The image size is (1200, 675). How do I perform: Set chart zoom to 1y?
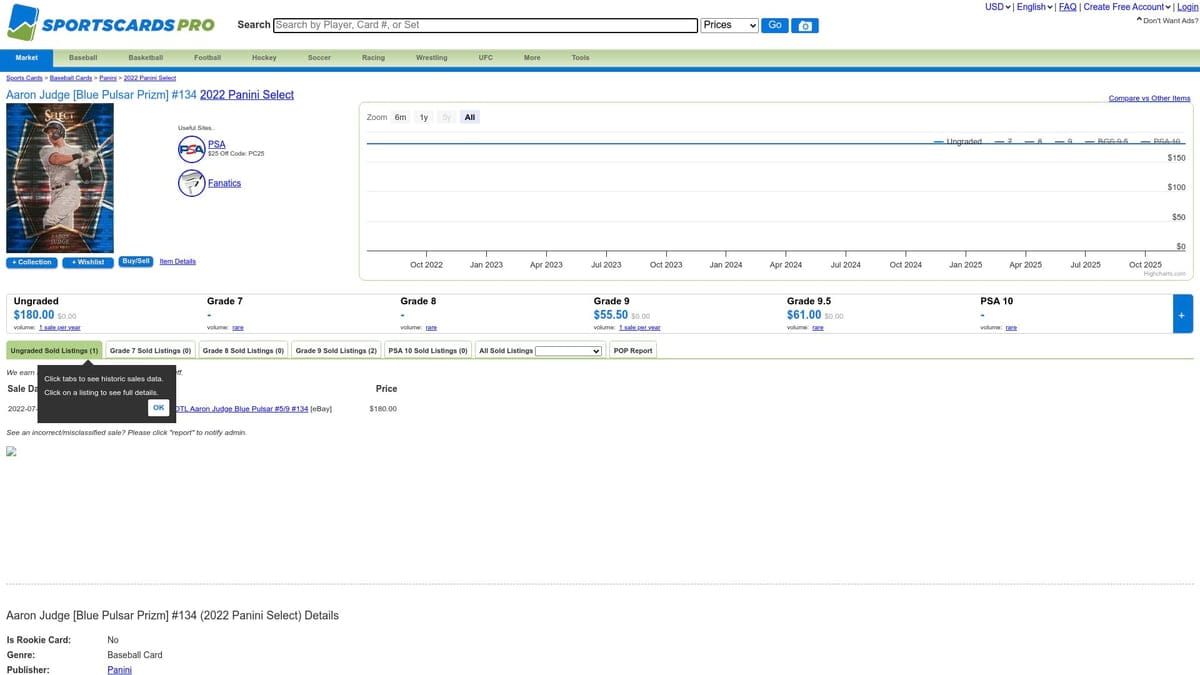423,117
